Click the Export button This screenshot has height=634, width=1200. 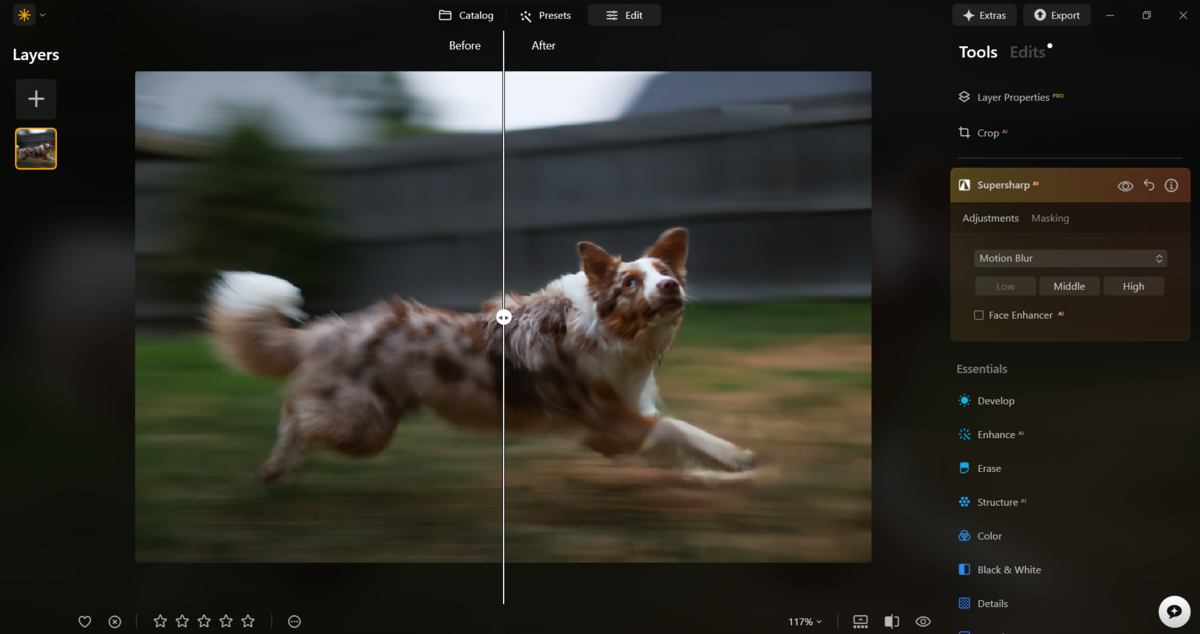1056,15
